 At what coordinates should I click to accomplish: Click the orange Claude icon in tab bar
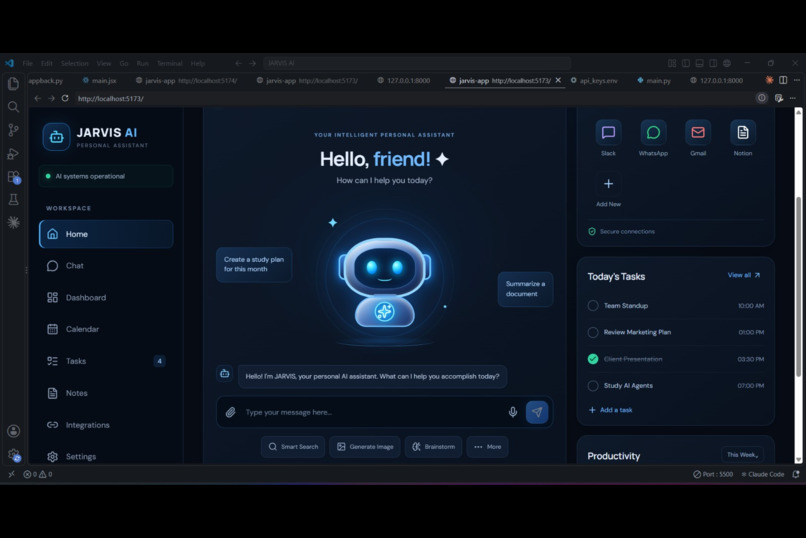coord(769,80)
